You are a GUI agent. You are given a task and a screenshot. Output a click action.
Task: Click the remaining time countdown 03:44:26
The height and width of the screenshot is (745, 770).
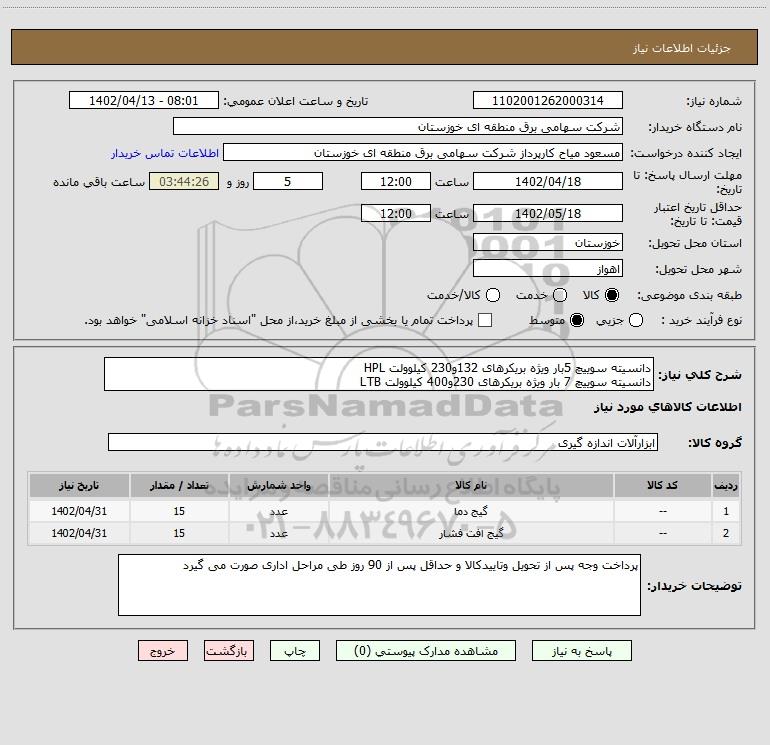(184, 181)
